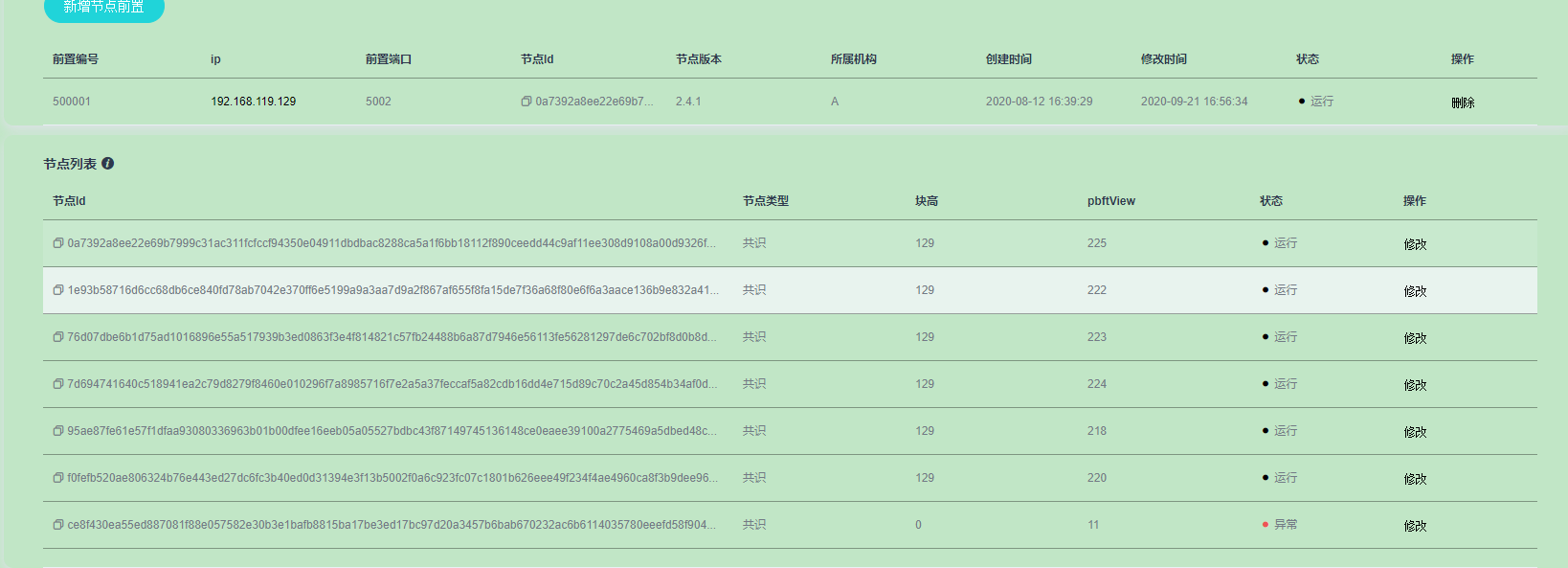The image size is (1568, 568).
Task: Copy node Id 0a7392a8ee22e69b7 in front table
Action: pyautogui.click(x=526, y=102)
